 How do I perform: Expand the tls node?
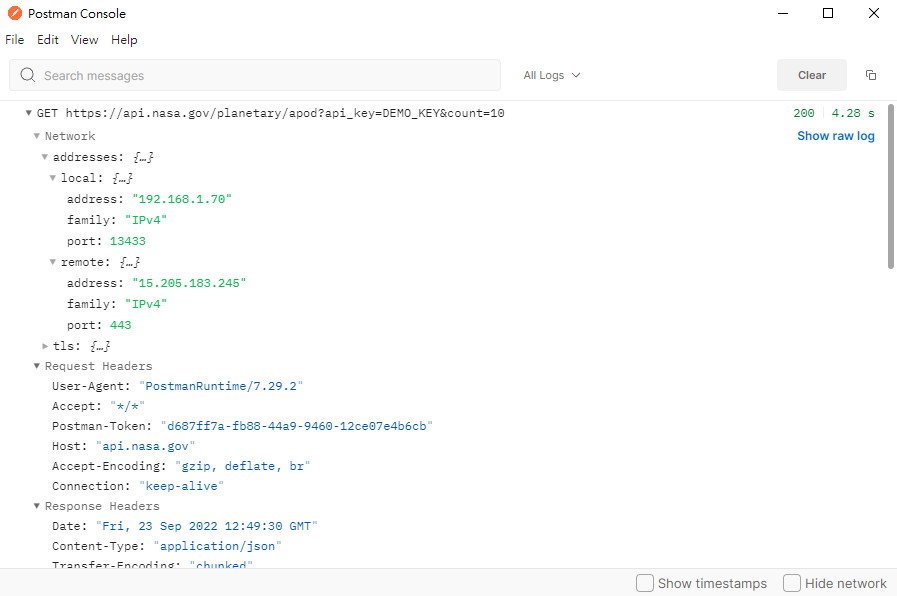pyautogui.click(x=45, y=346)
